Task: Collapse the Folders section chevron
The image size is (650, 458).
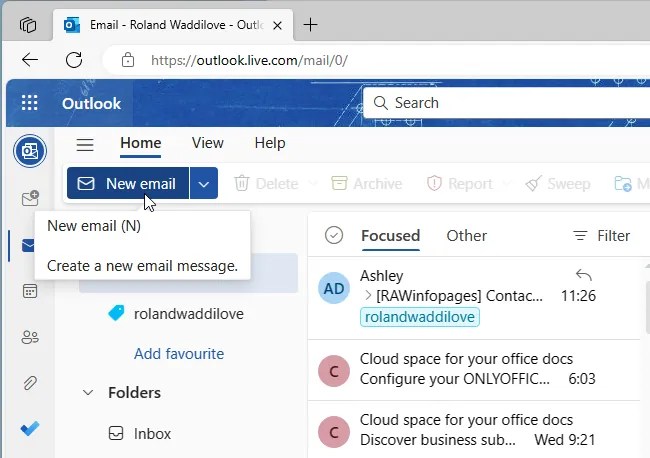Action: (x=88, y=393)
